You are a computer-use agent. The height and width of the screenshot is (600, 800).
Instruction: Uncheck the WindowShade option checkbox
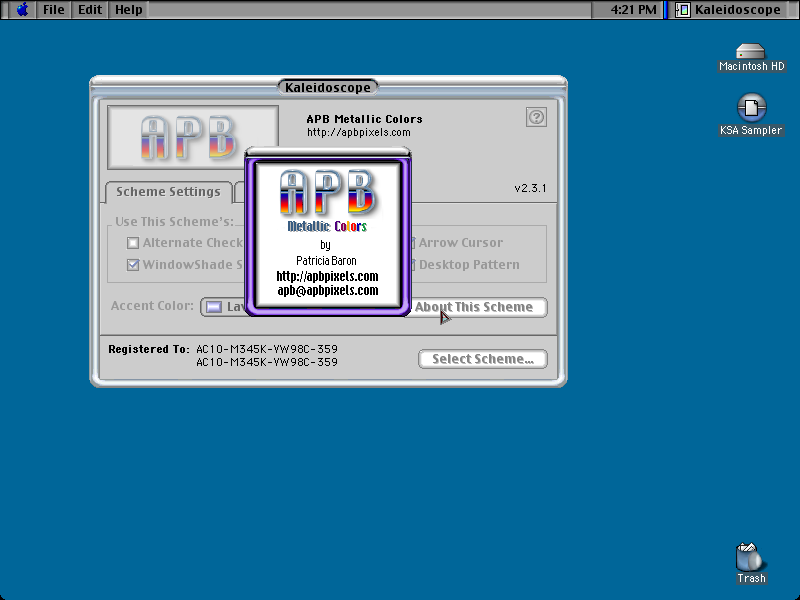[x=133, y=265]
